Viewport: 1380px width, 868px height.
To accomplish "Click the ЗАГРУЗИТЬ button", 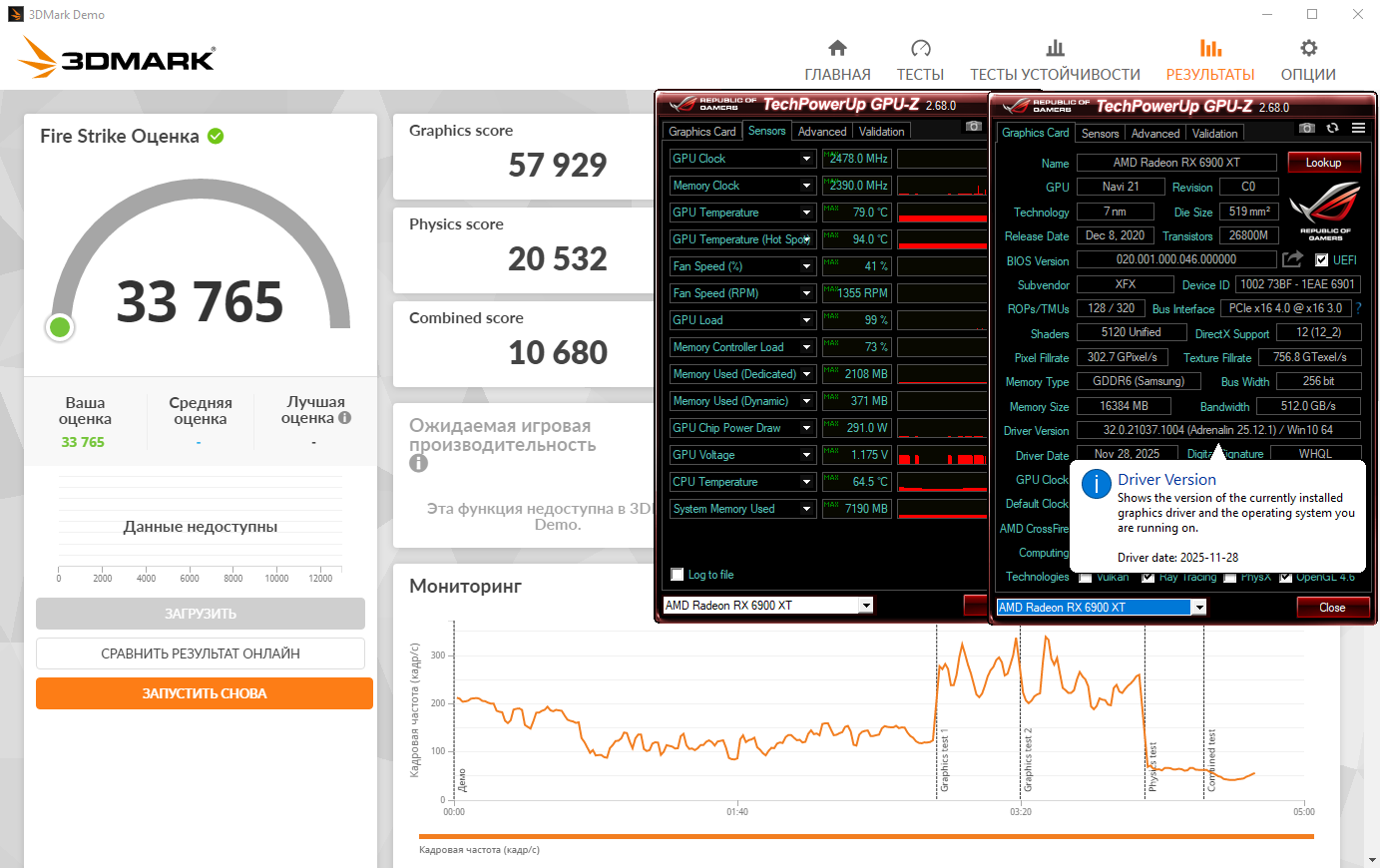I will 201,614.
